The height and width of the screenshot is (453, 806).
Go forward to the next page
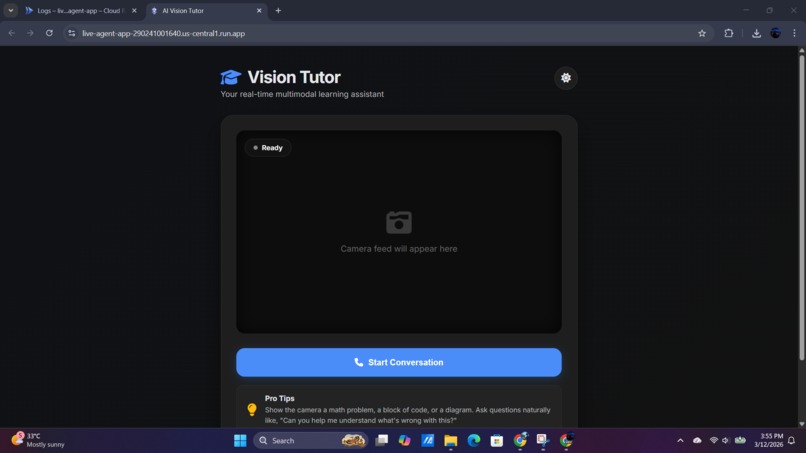[x=30, y=33]
